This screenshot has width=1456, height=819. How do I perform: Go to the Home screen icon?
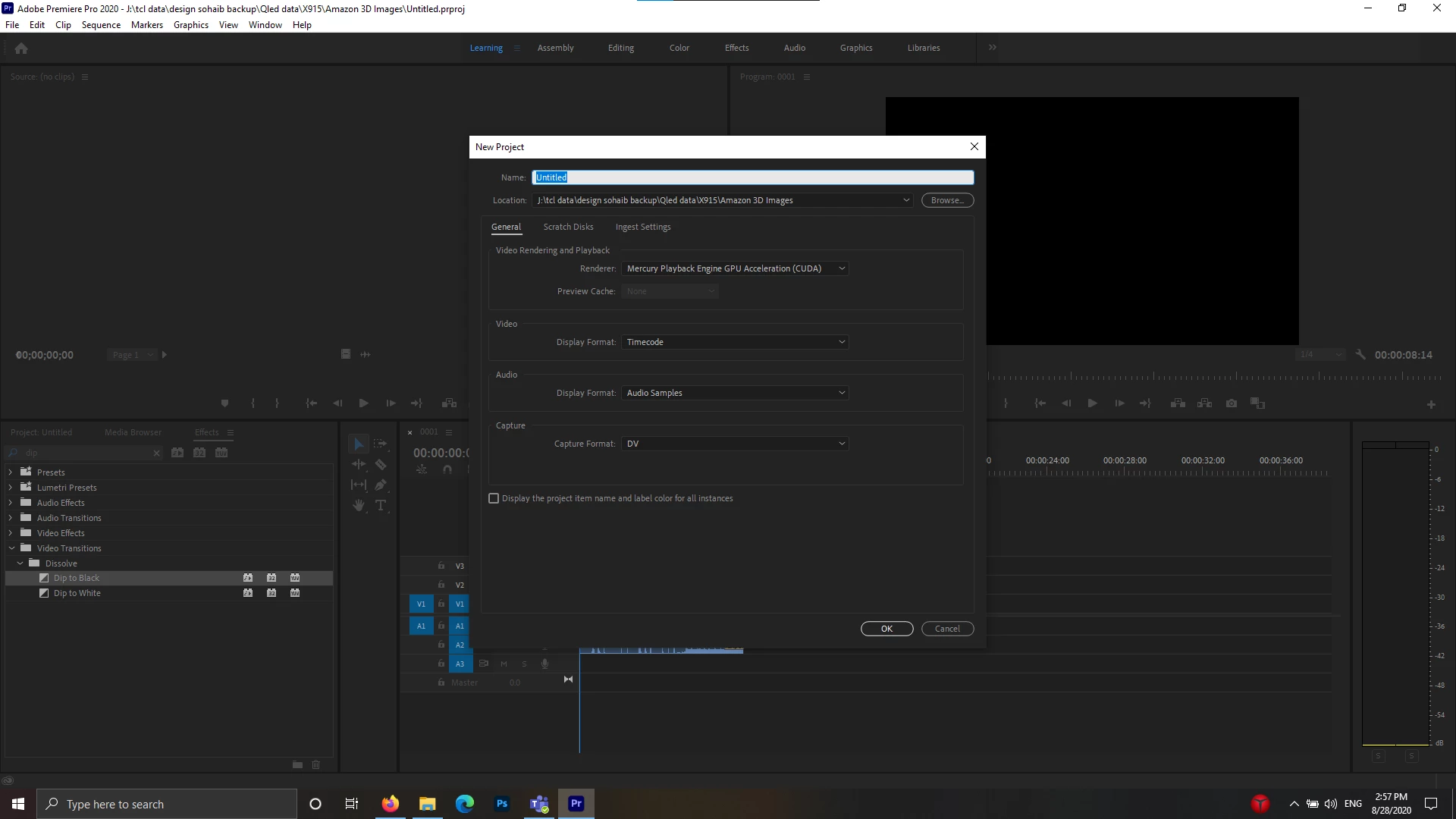(x=21, y=49)
